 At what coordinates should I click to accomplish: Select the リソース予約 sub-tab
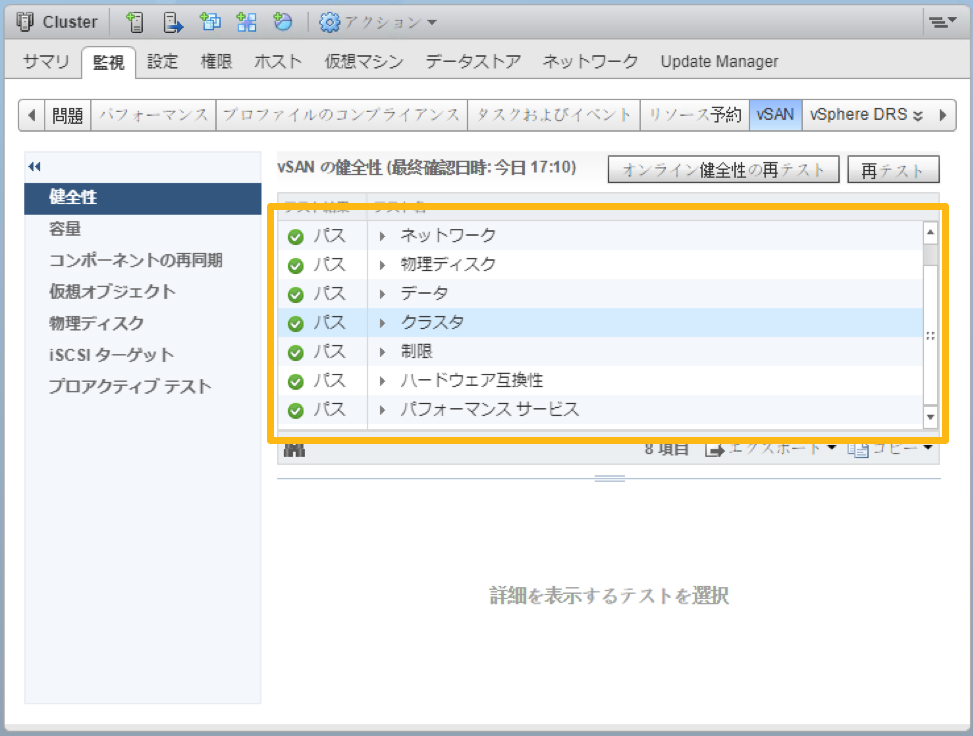[x=695, y=115]
